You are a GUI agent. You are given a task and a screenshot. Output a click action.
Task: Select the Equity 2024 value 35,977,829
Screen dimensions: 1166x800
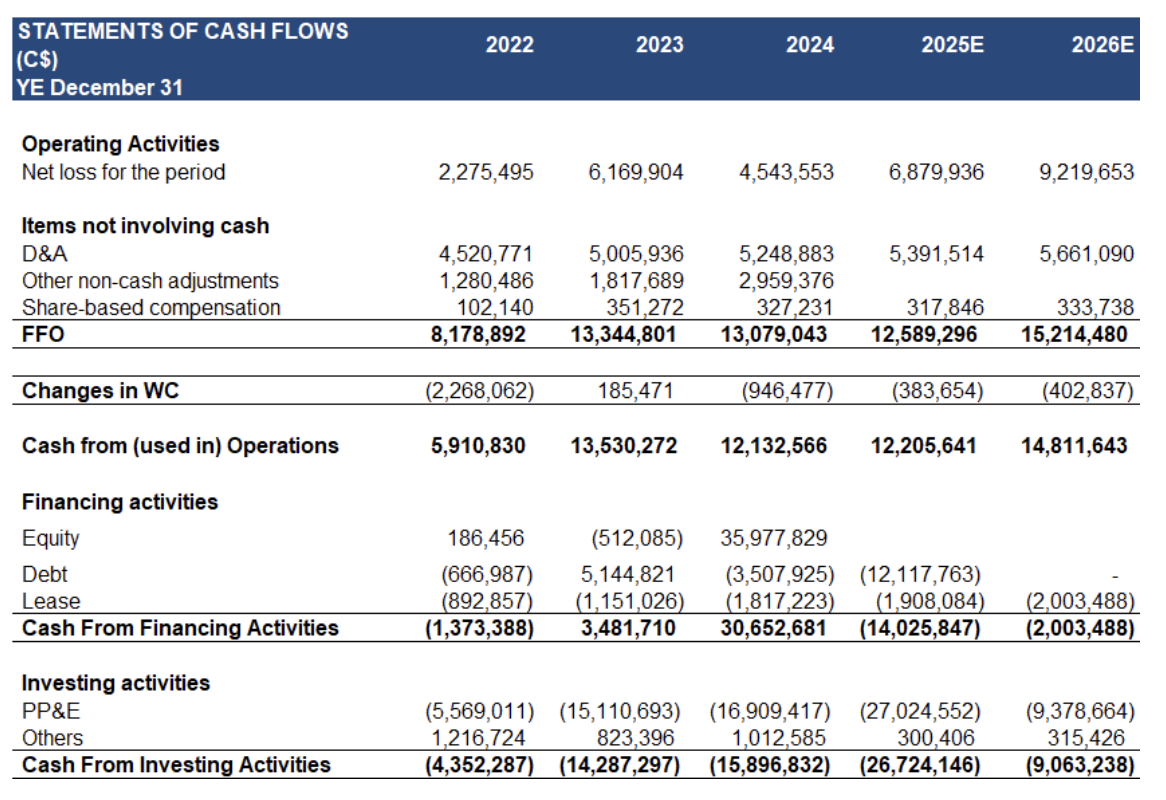773,539
